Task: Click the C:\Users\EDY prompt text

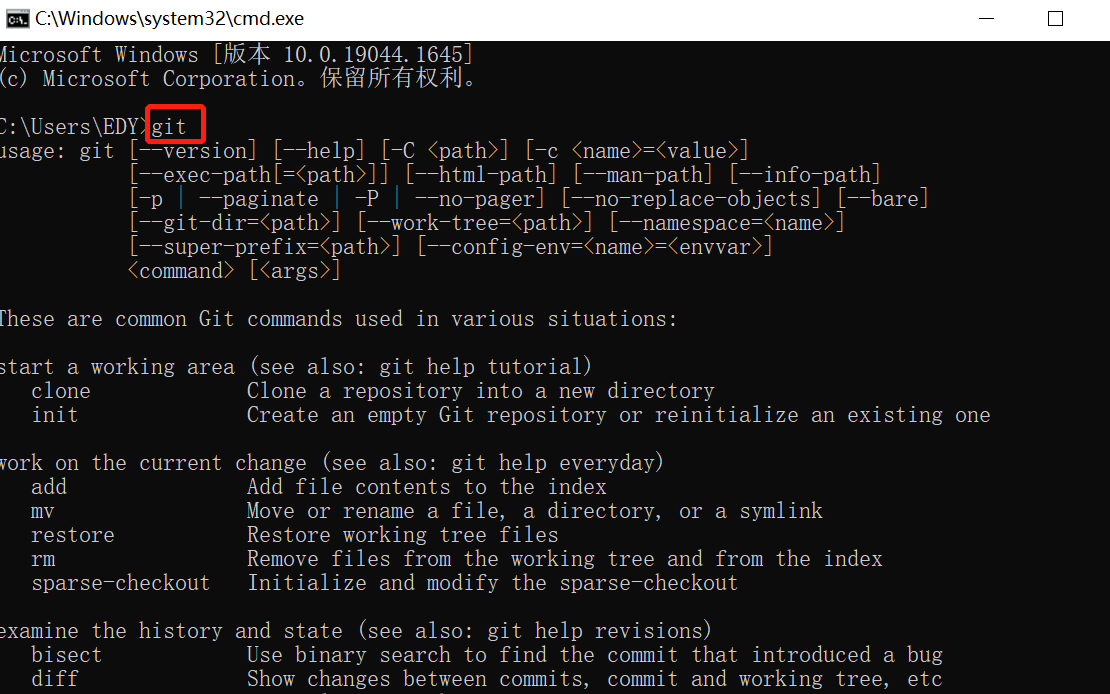Action: click(71, 127)
